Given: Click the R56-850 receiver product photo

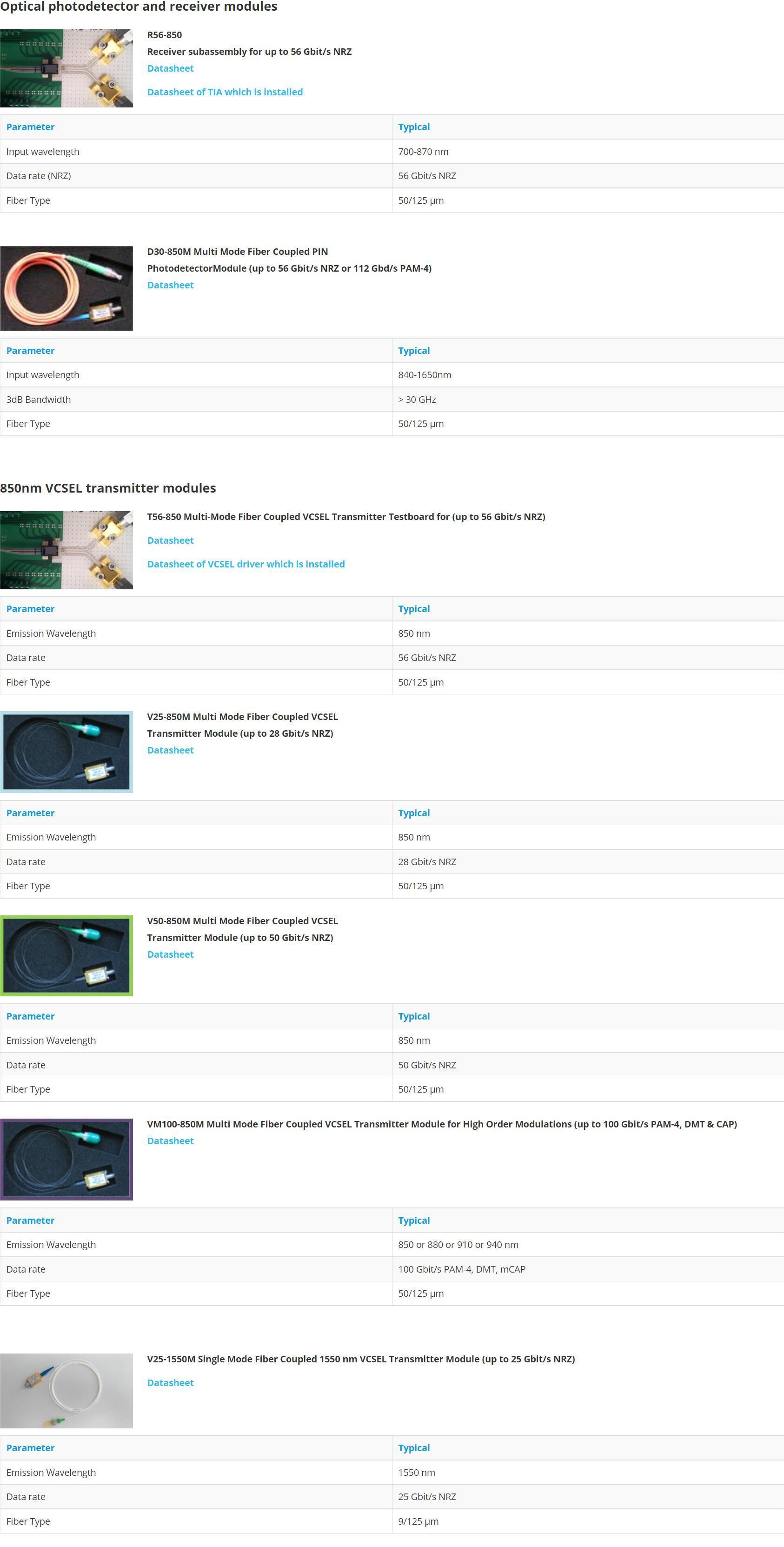Looking at the screenshot, I should pos(66,68).
